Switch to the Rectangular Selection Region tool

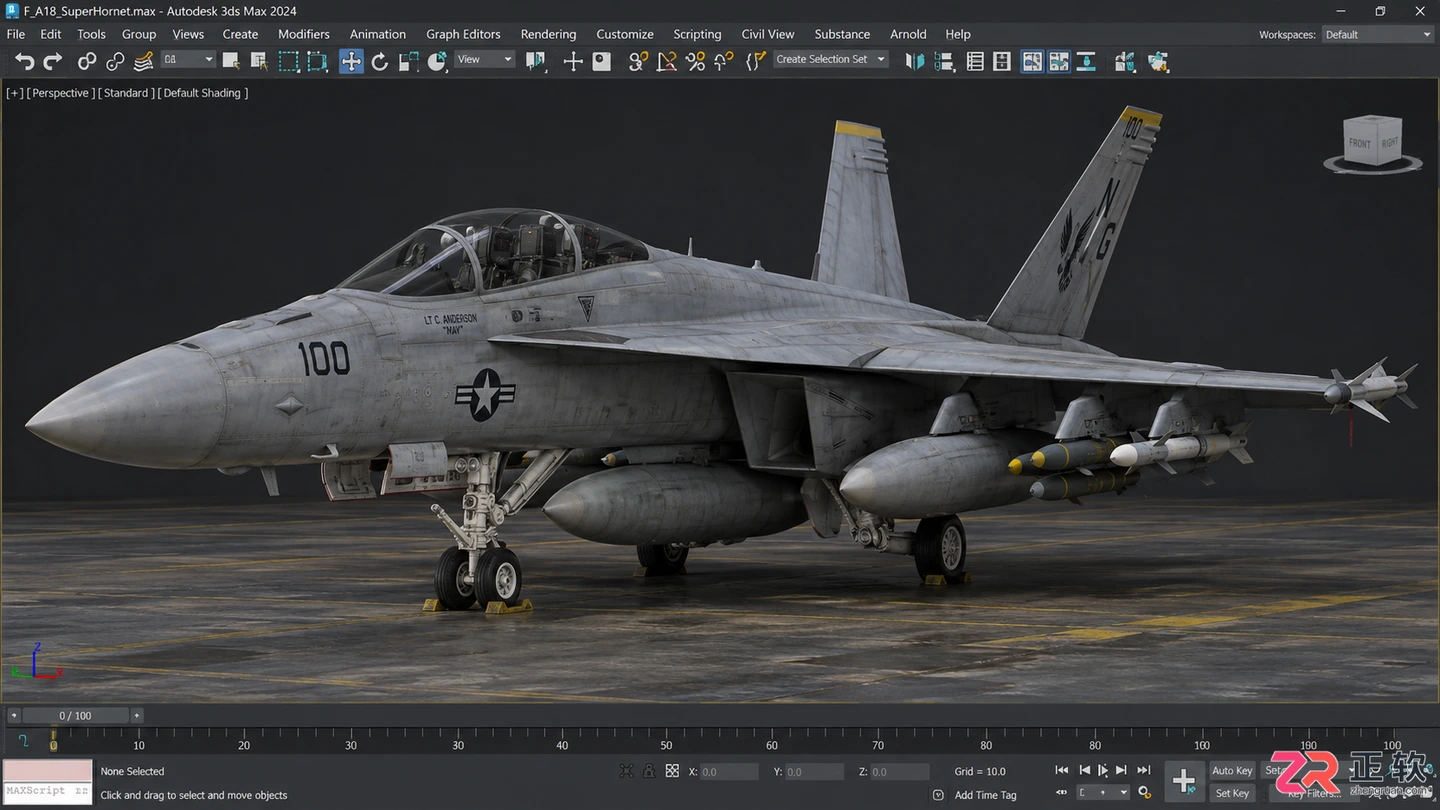click(288, 61)
